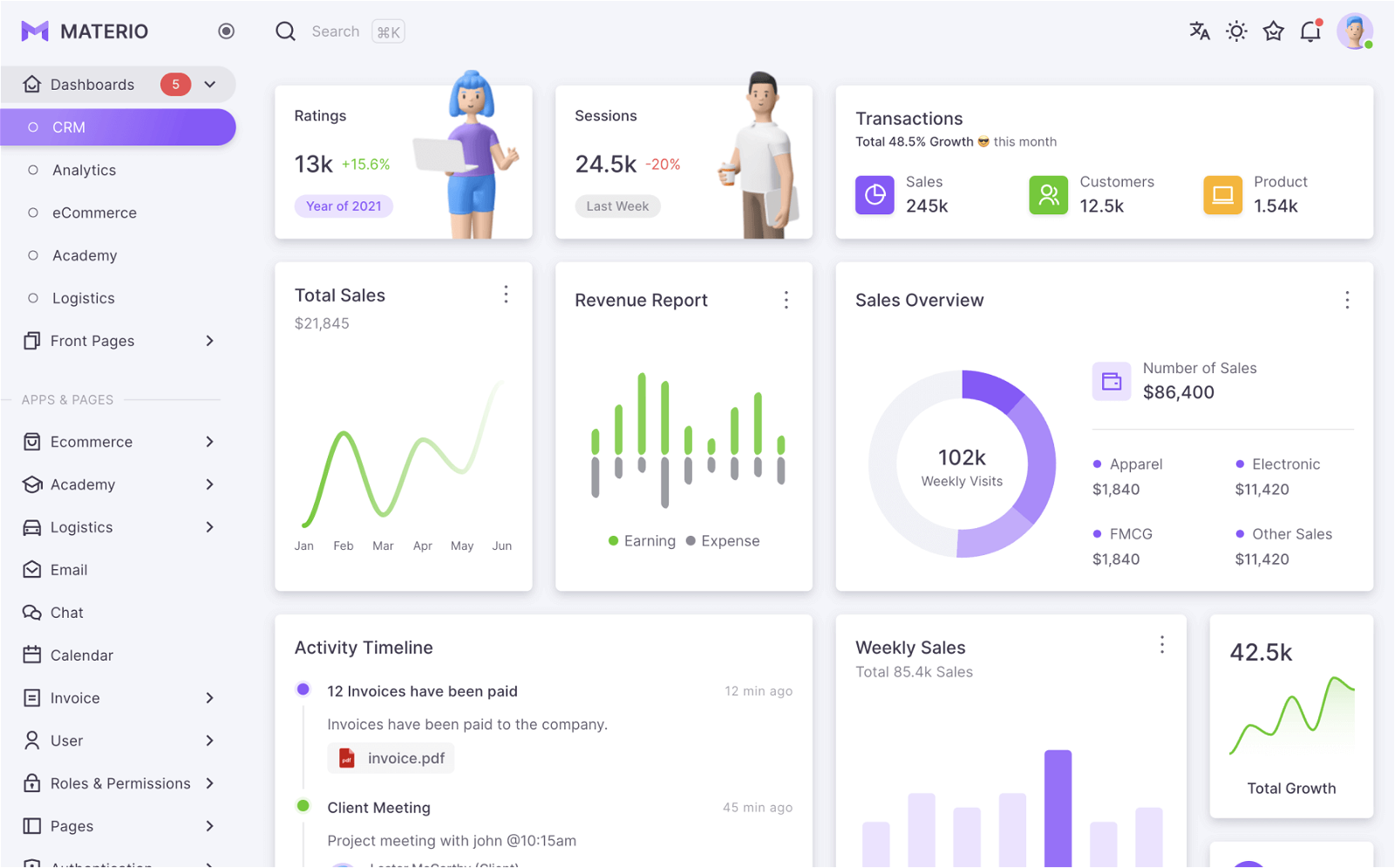Click the search magnifier icon
Viewport: 1395px width, 868px height.
pos(285,31)
